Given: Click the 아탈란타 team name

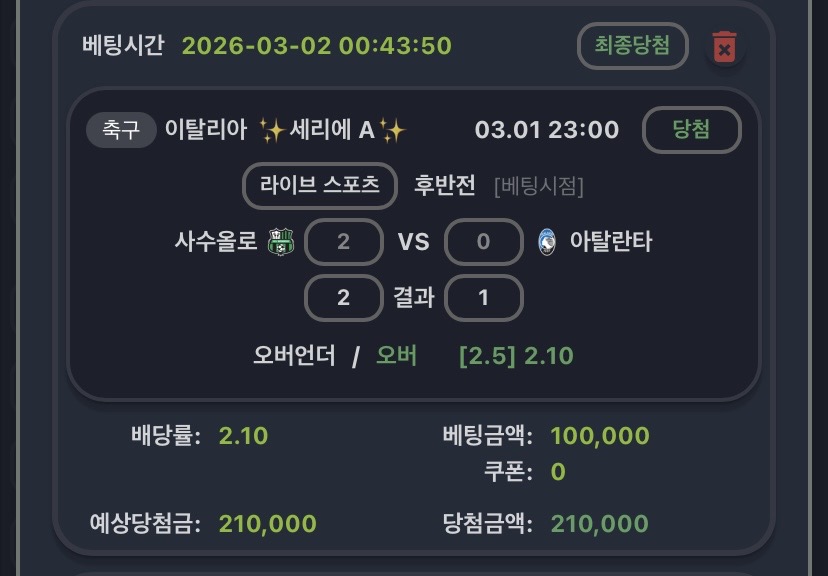Looking at the screenshot, I should point(610,242).
